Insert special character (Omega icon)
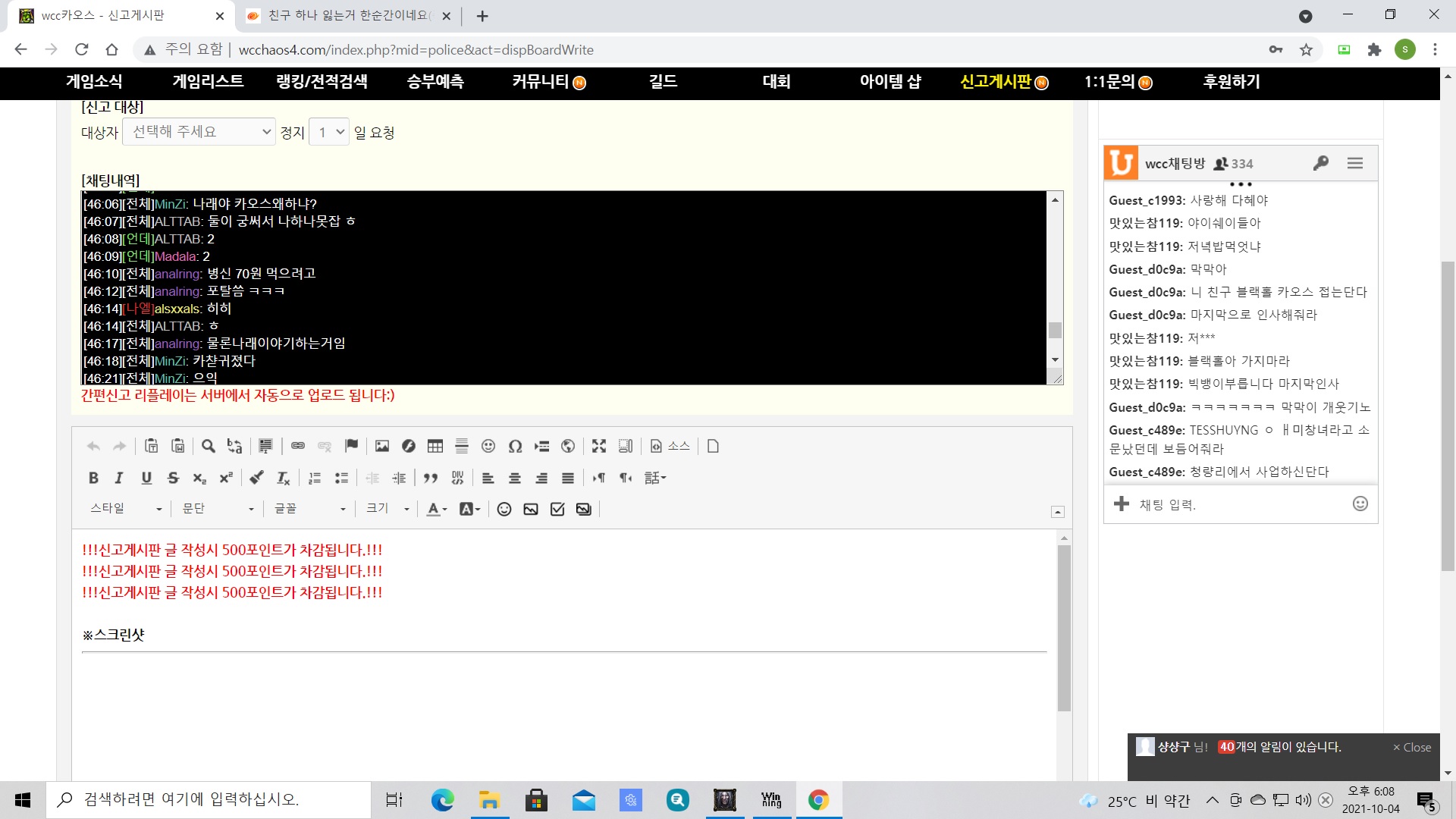 515,446
